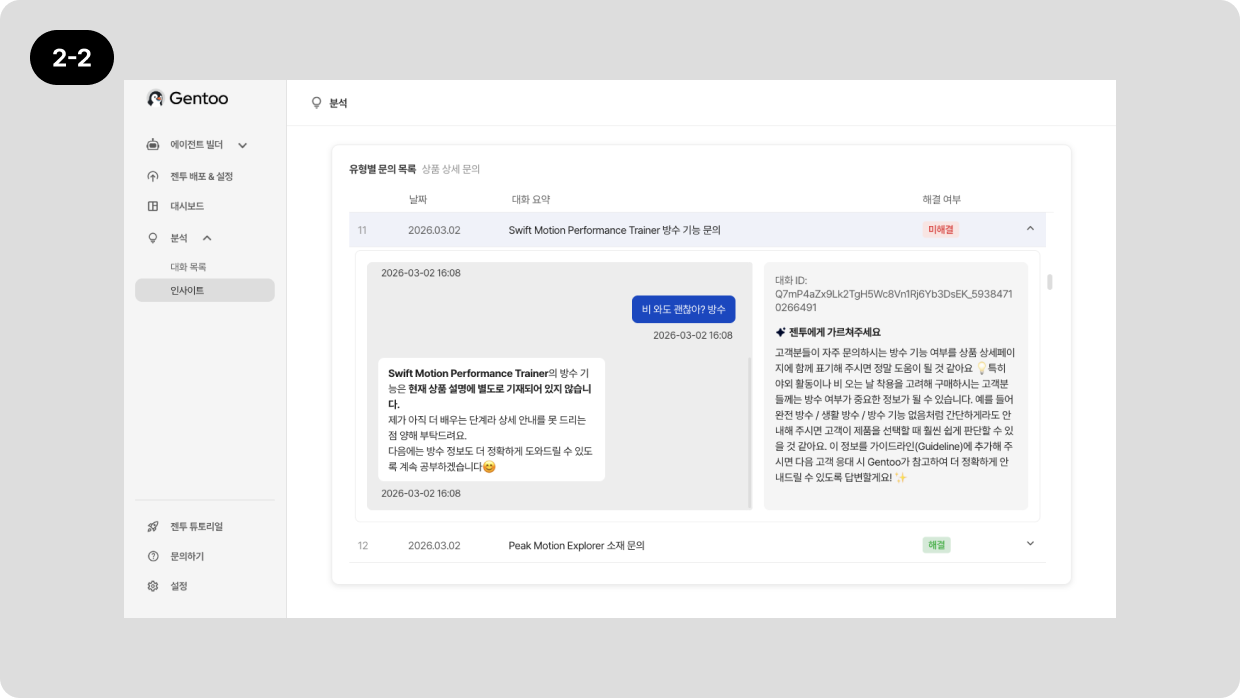
Task: Click the question mark icon for 문의하기
Action: point(153,556)
